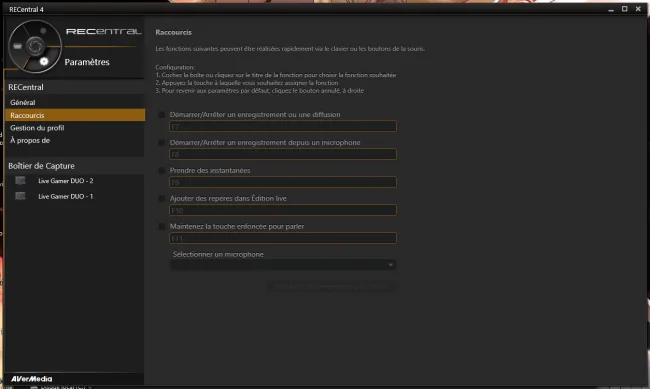
Task: Click the central swirl capture icon
Action: coord(35,46)
